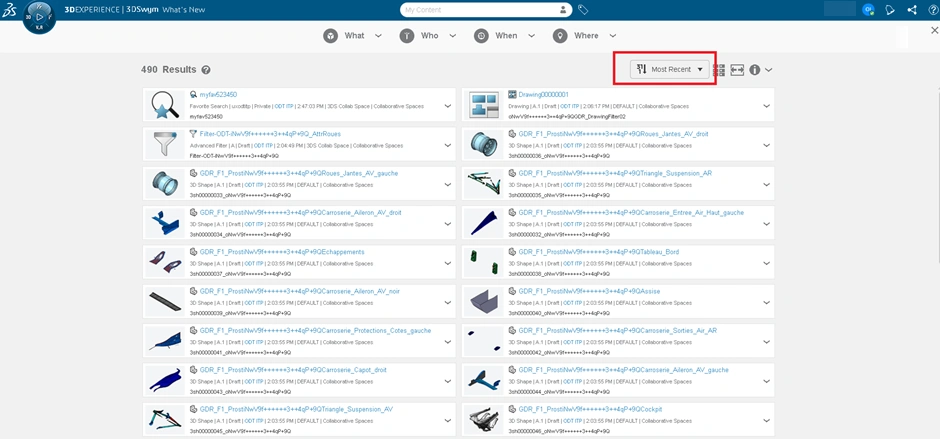940x439 pixels.
Task: Click the Where filter location icon
Action: tap(560, 36)
